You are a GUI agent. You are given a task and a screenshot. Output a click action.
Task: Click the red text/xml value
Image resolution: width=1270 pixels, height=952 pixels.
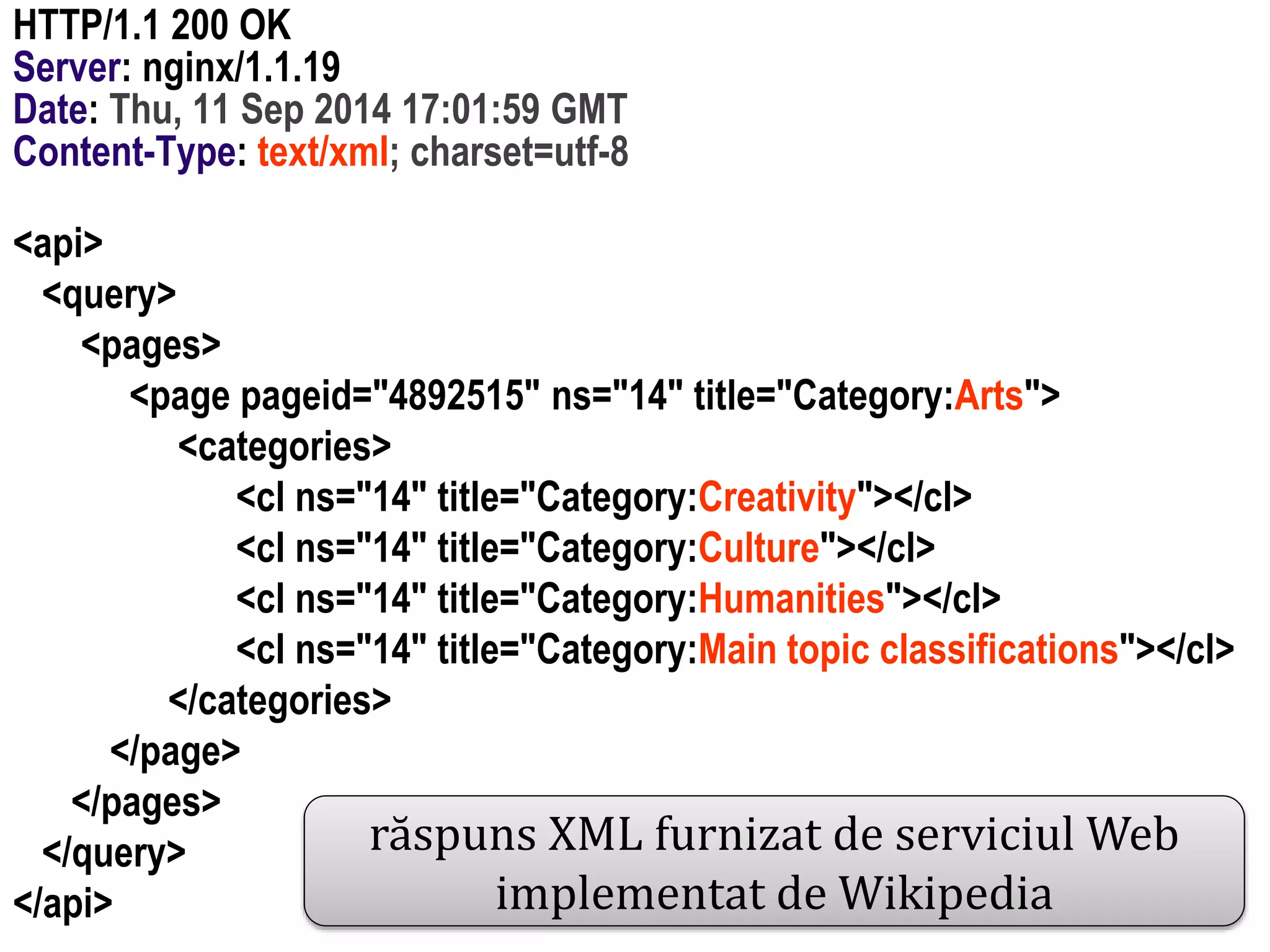[x=323, y=152]
